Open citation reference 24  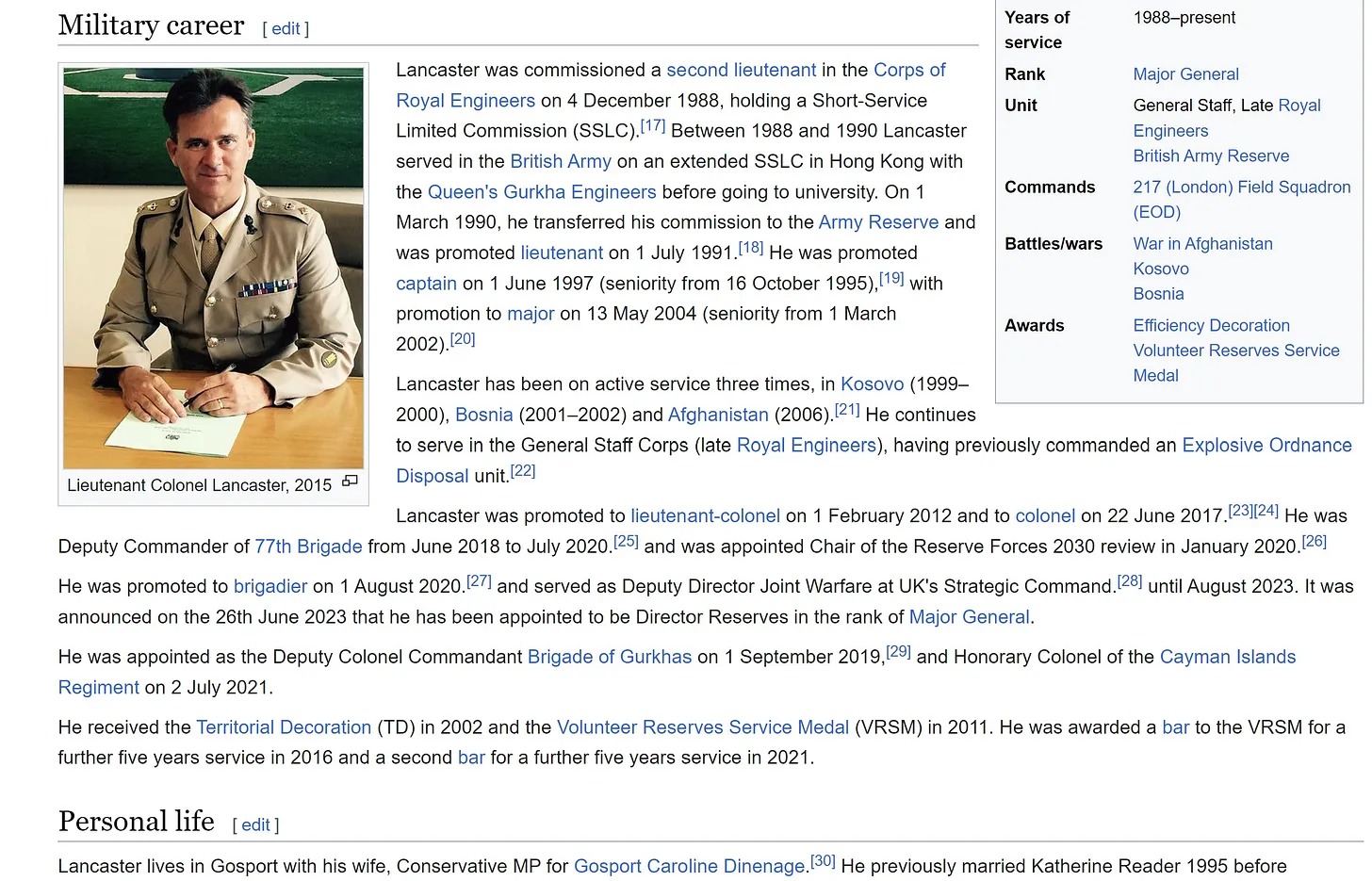(x=1266, y=511)
